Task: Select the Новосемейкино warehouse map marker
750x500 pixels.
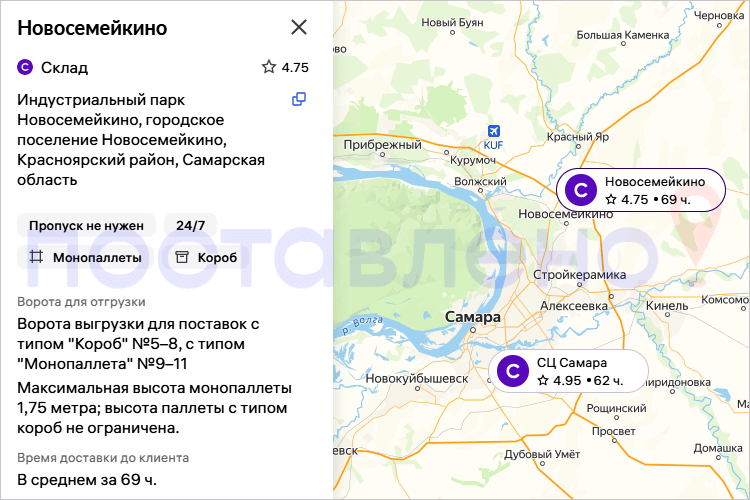Action: pos(641,190)
